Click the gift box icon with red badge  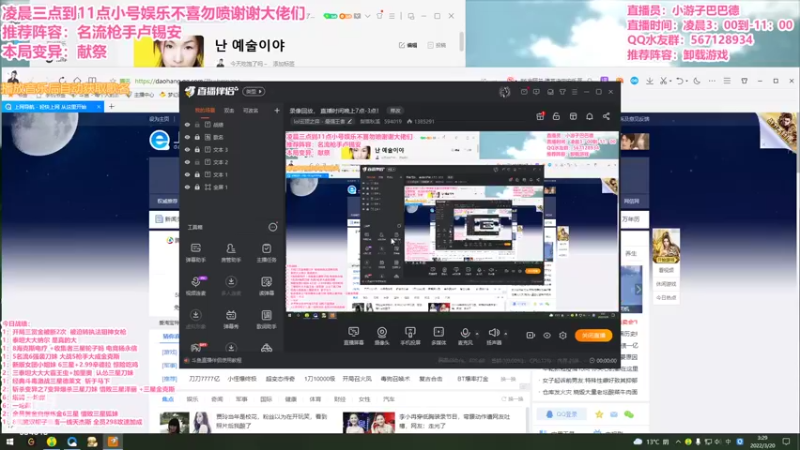tap(540, 116)
